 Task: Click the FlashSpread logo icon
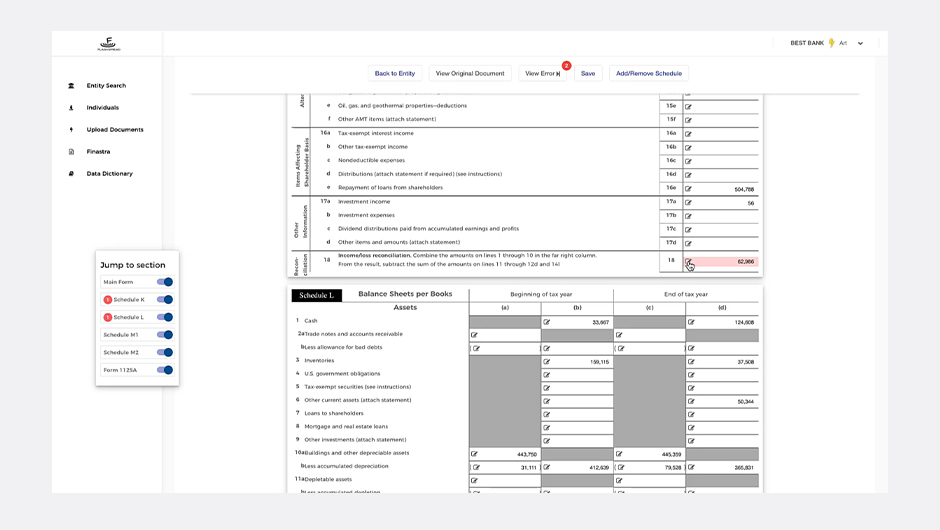coord(109,43)
